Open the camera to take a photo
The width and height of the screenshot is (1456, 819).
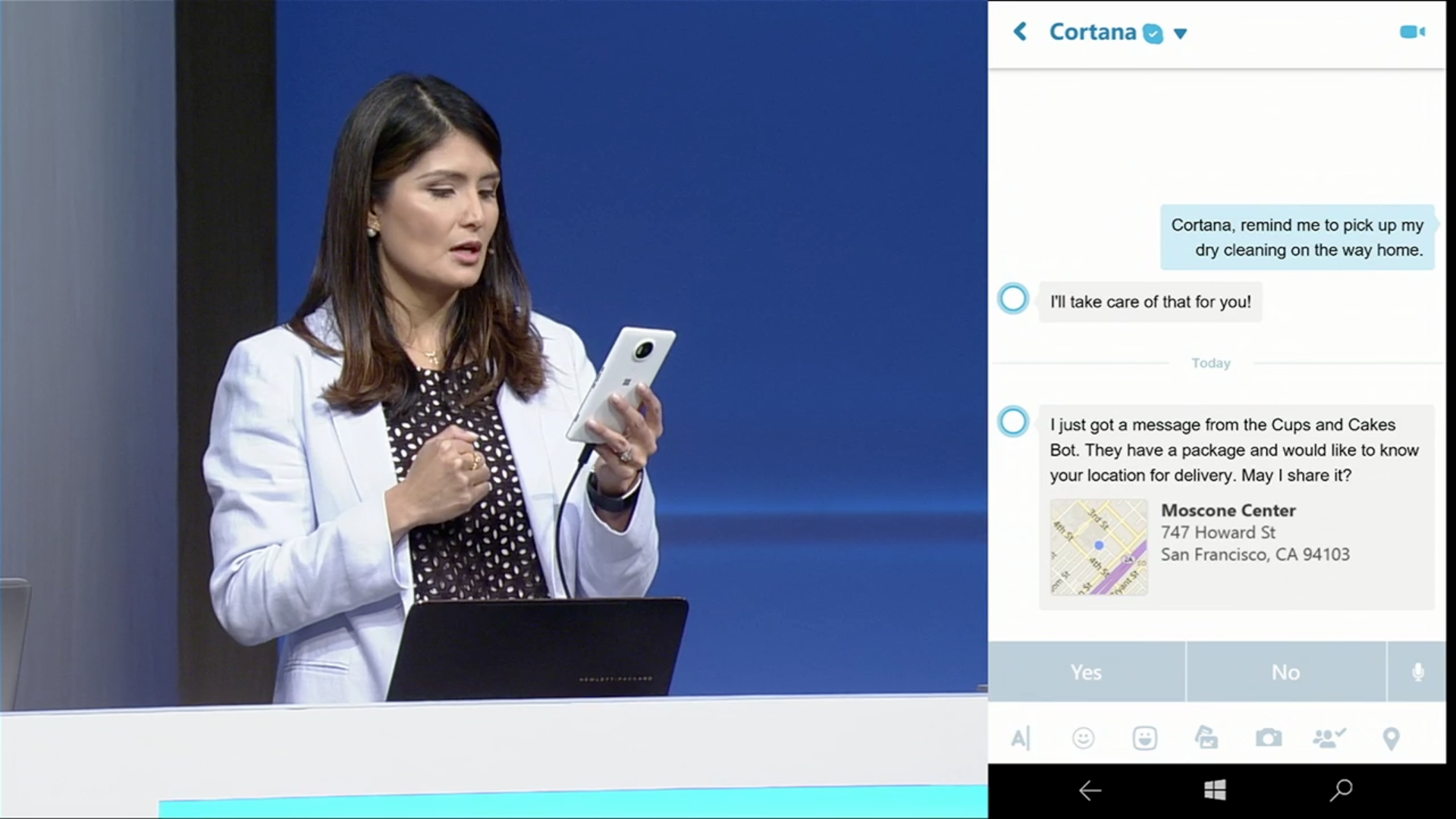1268,738
